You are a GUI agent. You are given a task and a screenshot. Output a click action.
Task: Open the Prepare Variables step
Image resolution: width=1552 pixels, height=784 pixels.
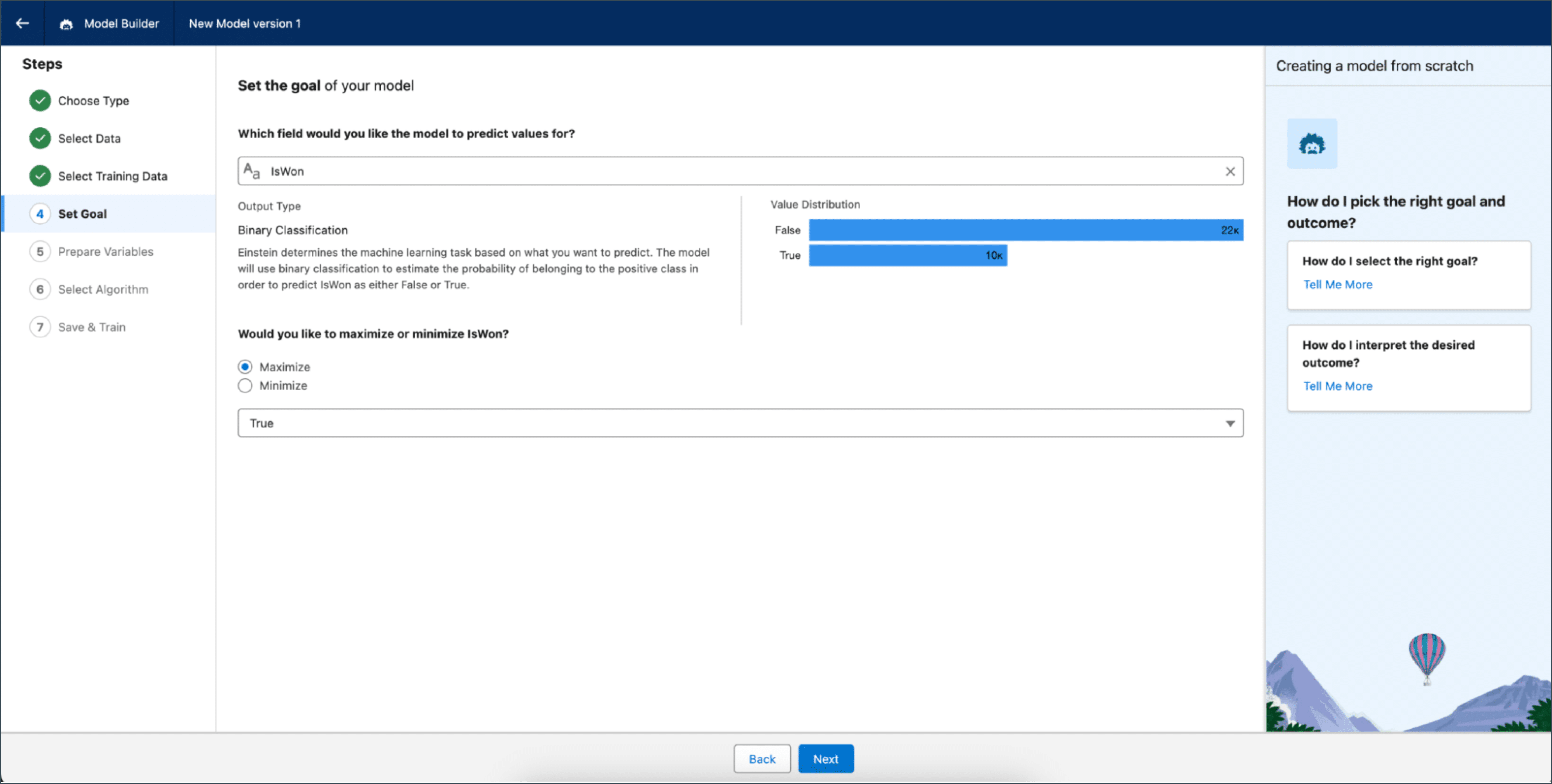pyautogui.click(x=105, y=252)
